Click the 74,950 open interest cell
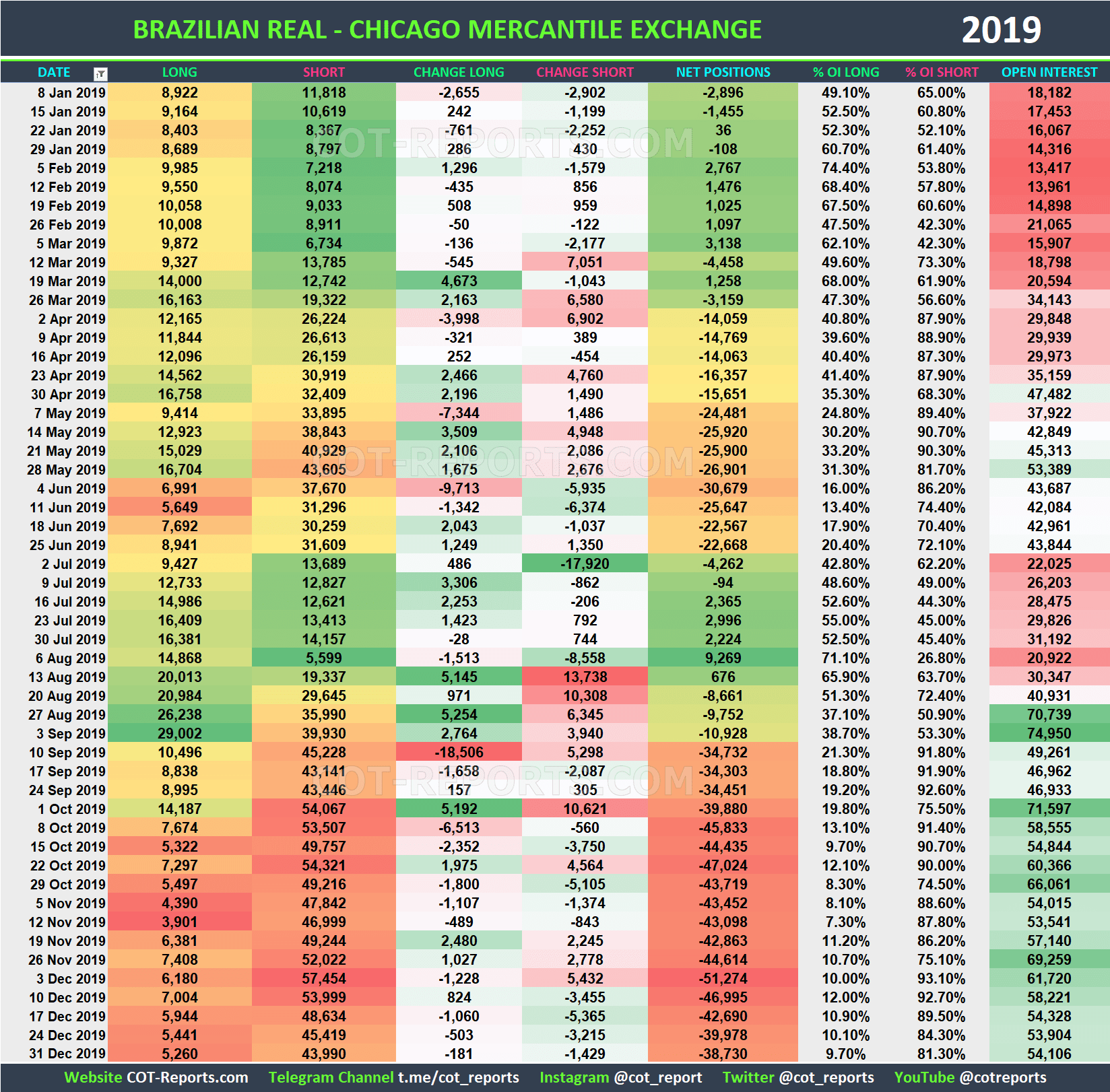 click(x=1049, y=734)
